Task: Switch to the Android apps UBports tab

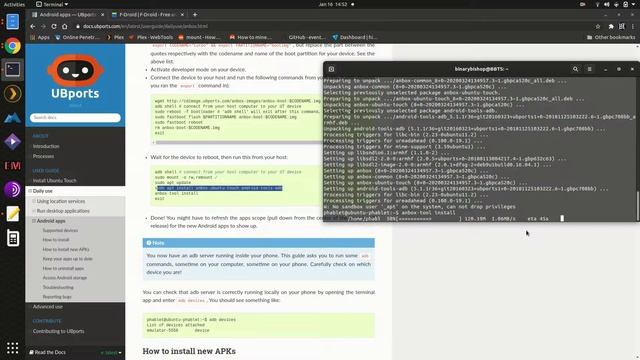Action: click(68, 15)
